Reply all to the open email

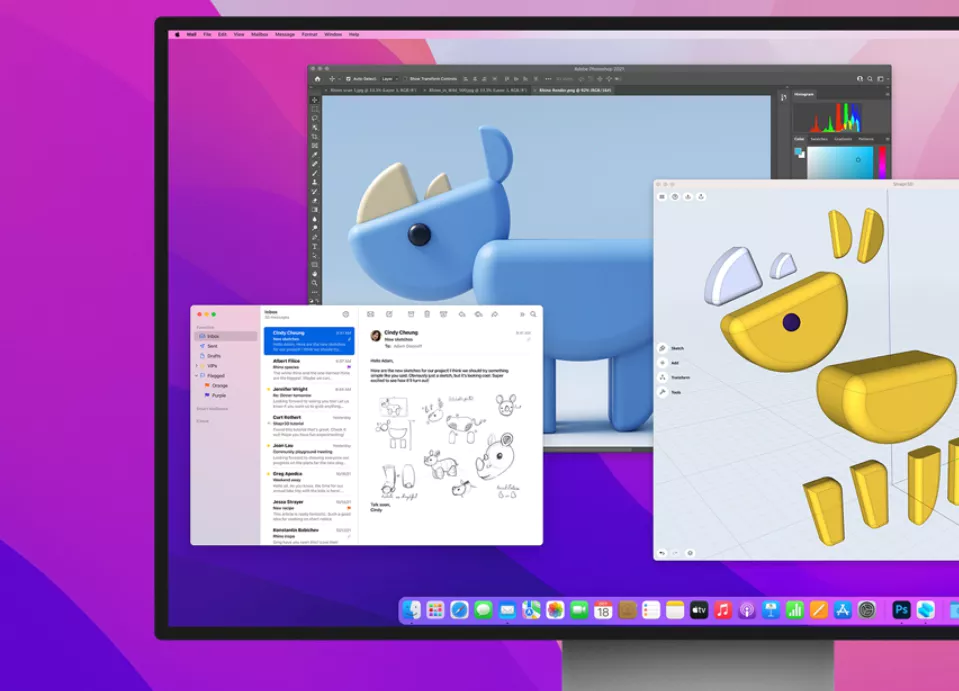coord(478,314)
